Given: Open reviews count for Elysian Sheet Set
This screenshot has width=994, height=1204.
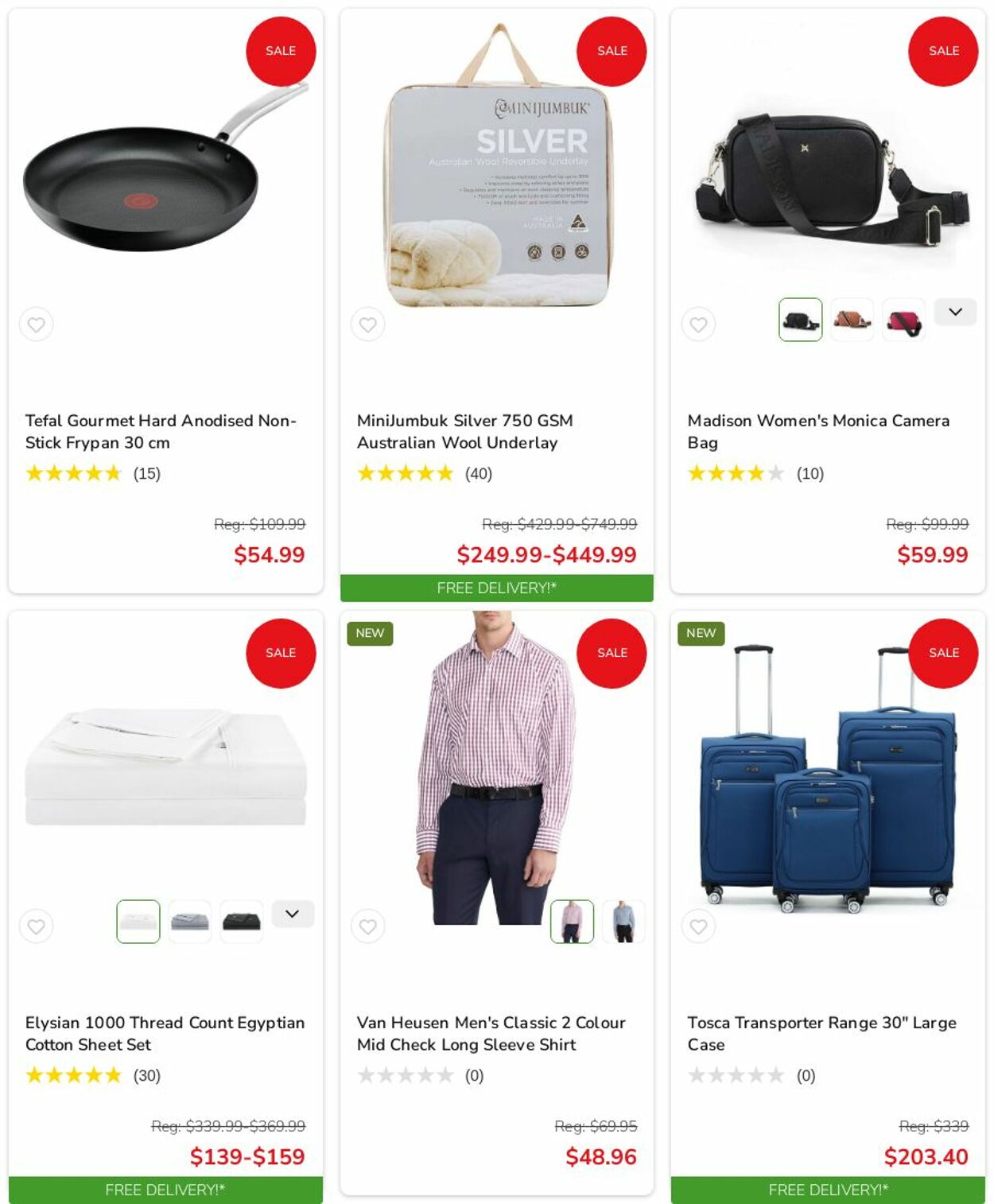Looking at the screenshot, I should 147,1075.
